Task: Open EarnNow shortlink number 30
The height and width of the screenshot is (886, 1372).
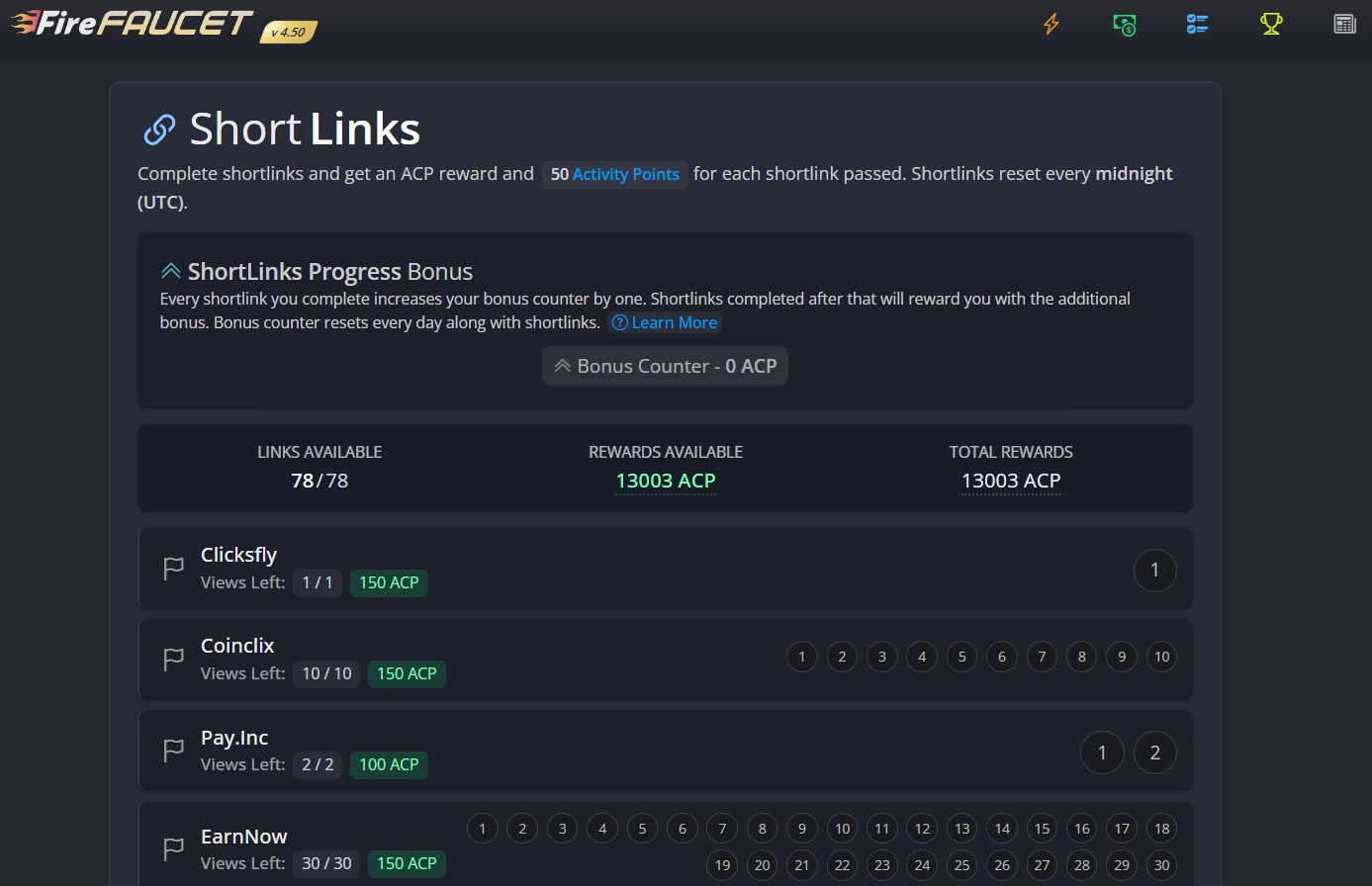Action: 1162,865
